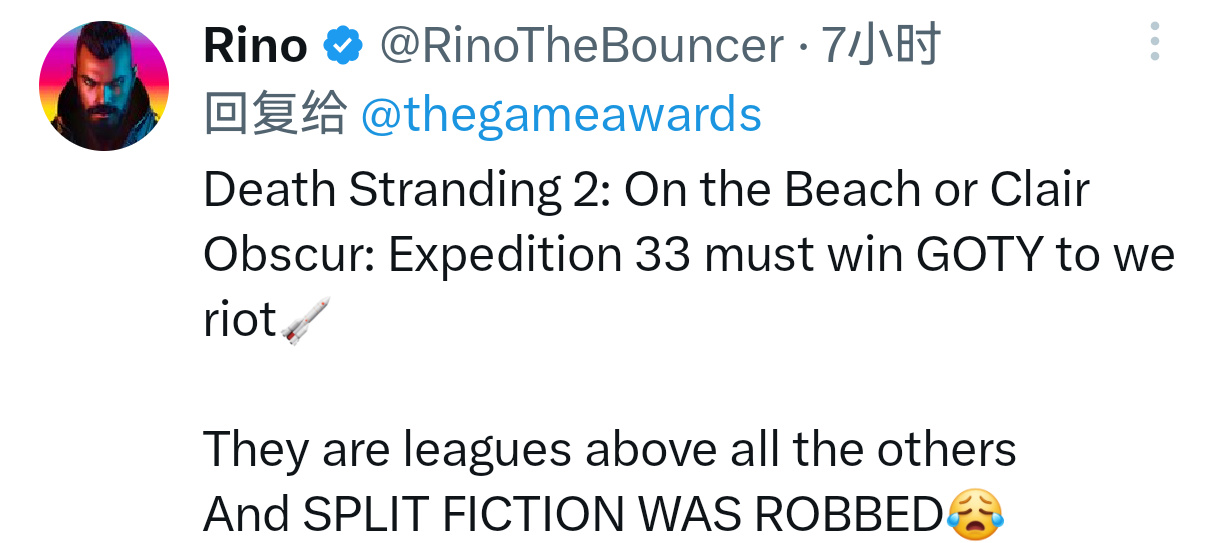Click the rocket emoji after riot
Viewport: 1218px width, 543px height.
tap(304, 322)
